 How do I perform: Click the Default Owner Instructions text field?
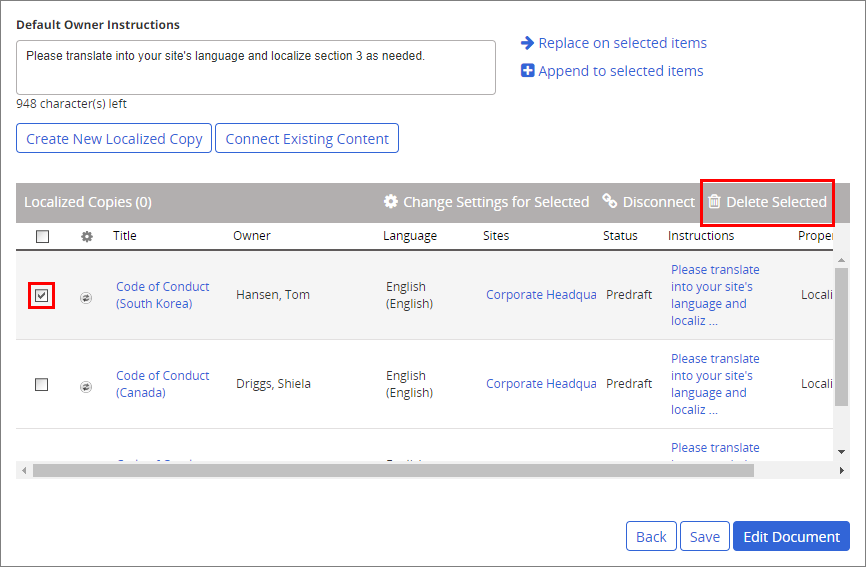[256, 68]
